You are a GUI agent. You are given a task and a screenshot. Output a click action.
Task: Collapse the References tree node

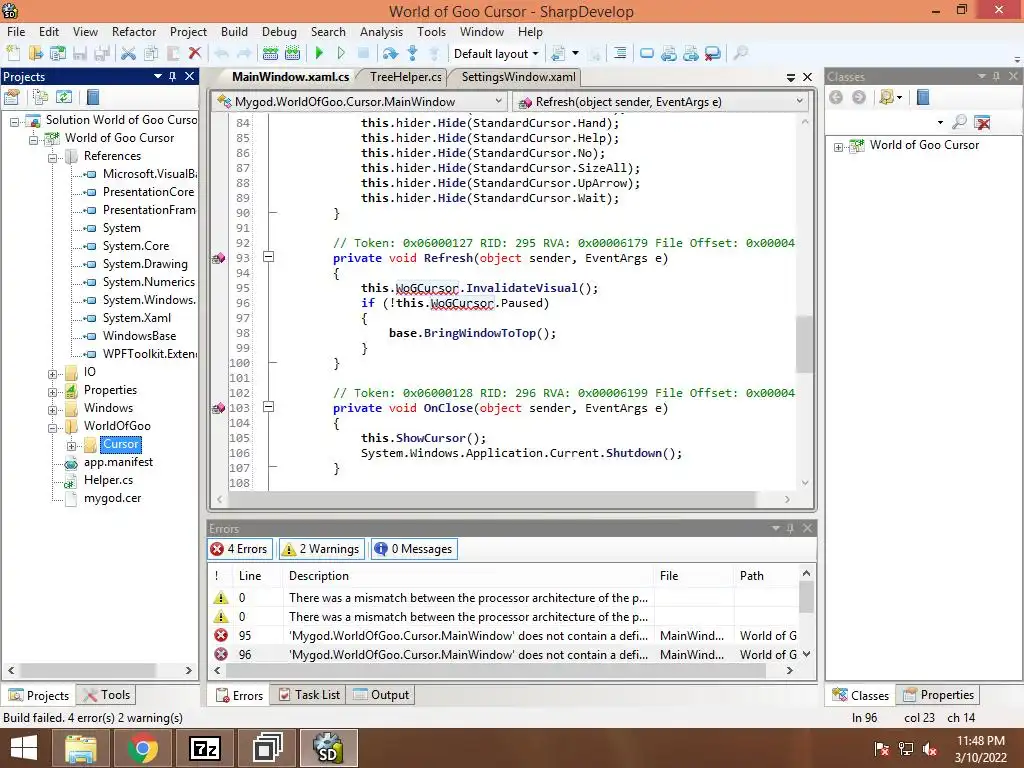coord(52,157)
